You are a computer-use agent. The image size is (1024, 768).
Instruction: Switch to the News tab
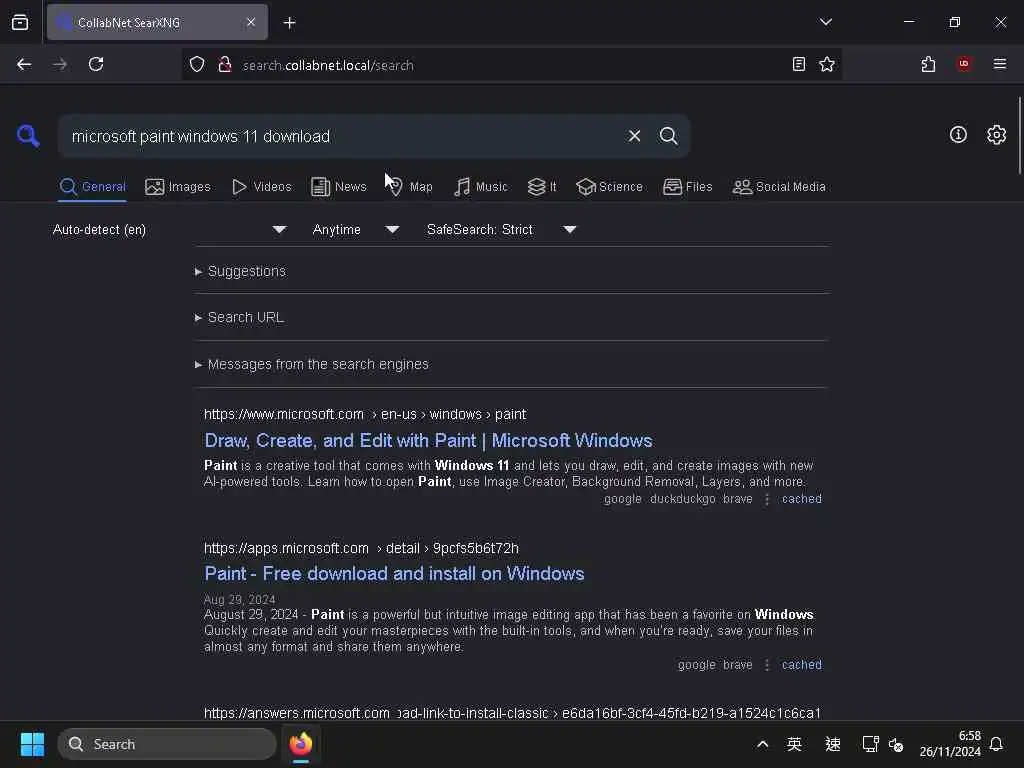tap(339, 187)
